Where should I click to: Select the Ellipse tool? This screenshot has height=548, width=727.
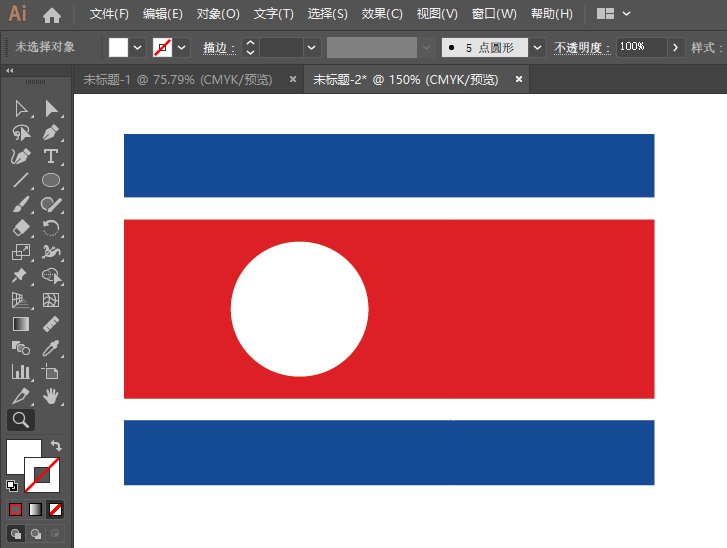(x=51, y=180)
